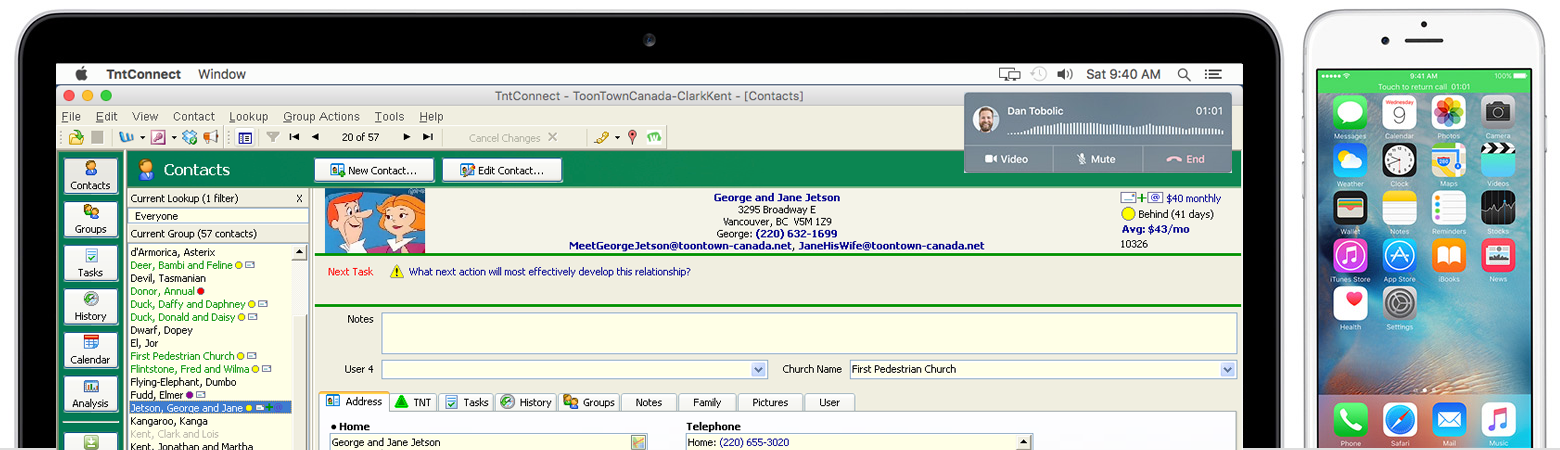This screenshot has width=1560, height=450.
Task: Open the Settings app on the iPhone
Action: (x=1399, y=303)
